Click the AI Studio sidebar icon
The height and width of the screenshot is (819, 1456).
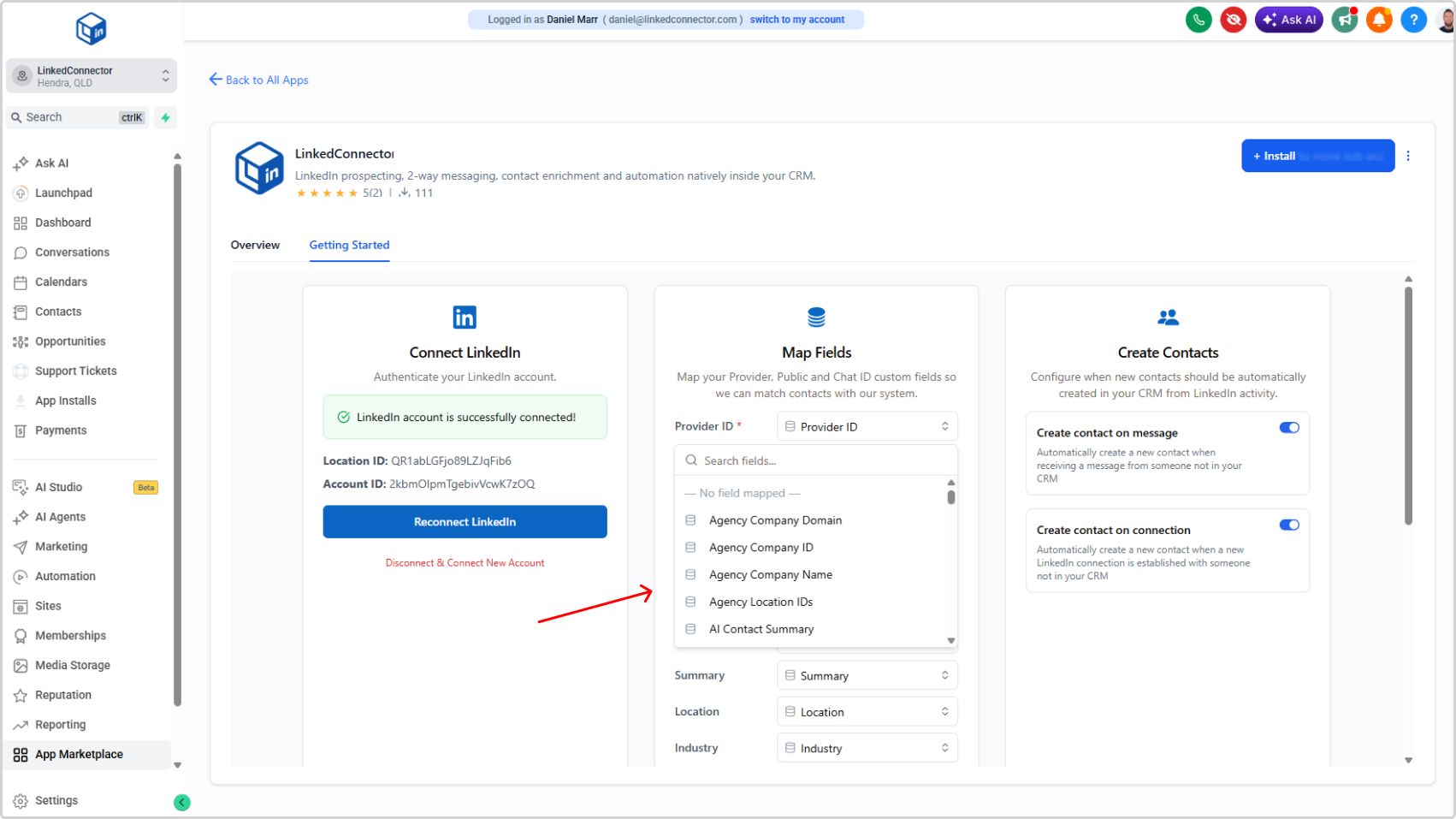(x=21, y=487)
